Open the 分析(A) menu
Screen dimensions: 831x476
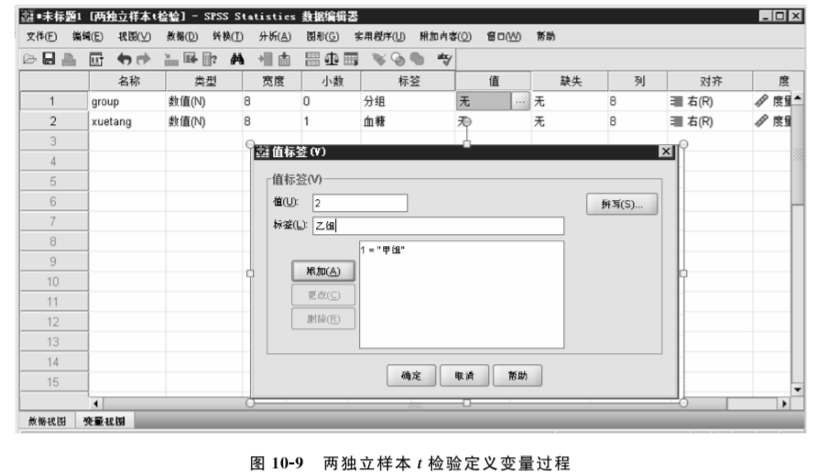275,36
